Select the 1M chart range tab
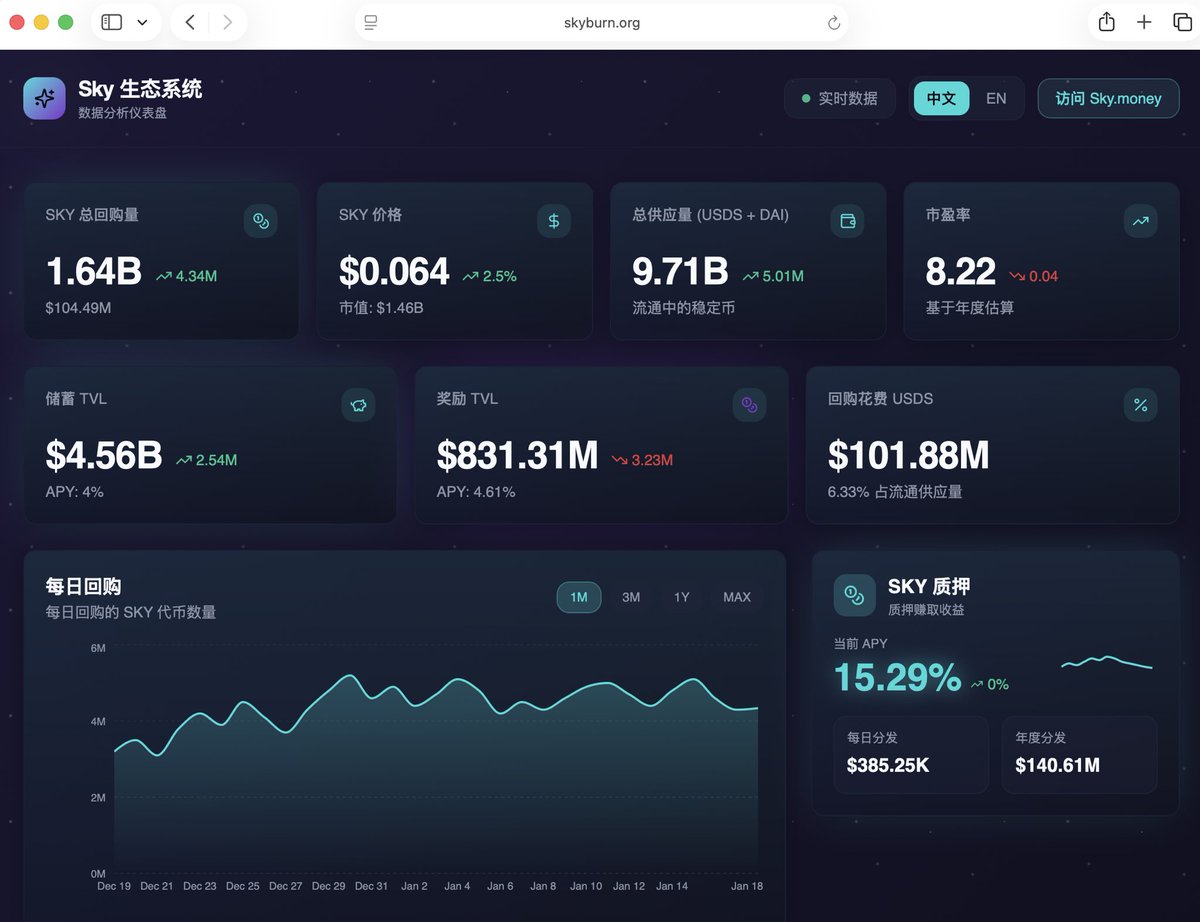The image size is (1200, 922). pos(579,597)
